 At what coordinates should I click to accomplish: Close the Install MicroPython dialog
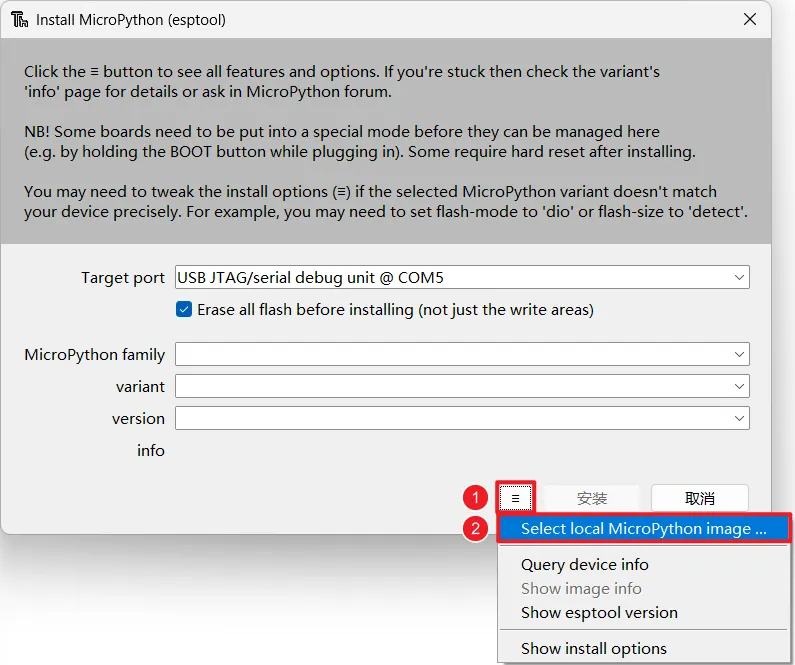point(750,19)
